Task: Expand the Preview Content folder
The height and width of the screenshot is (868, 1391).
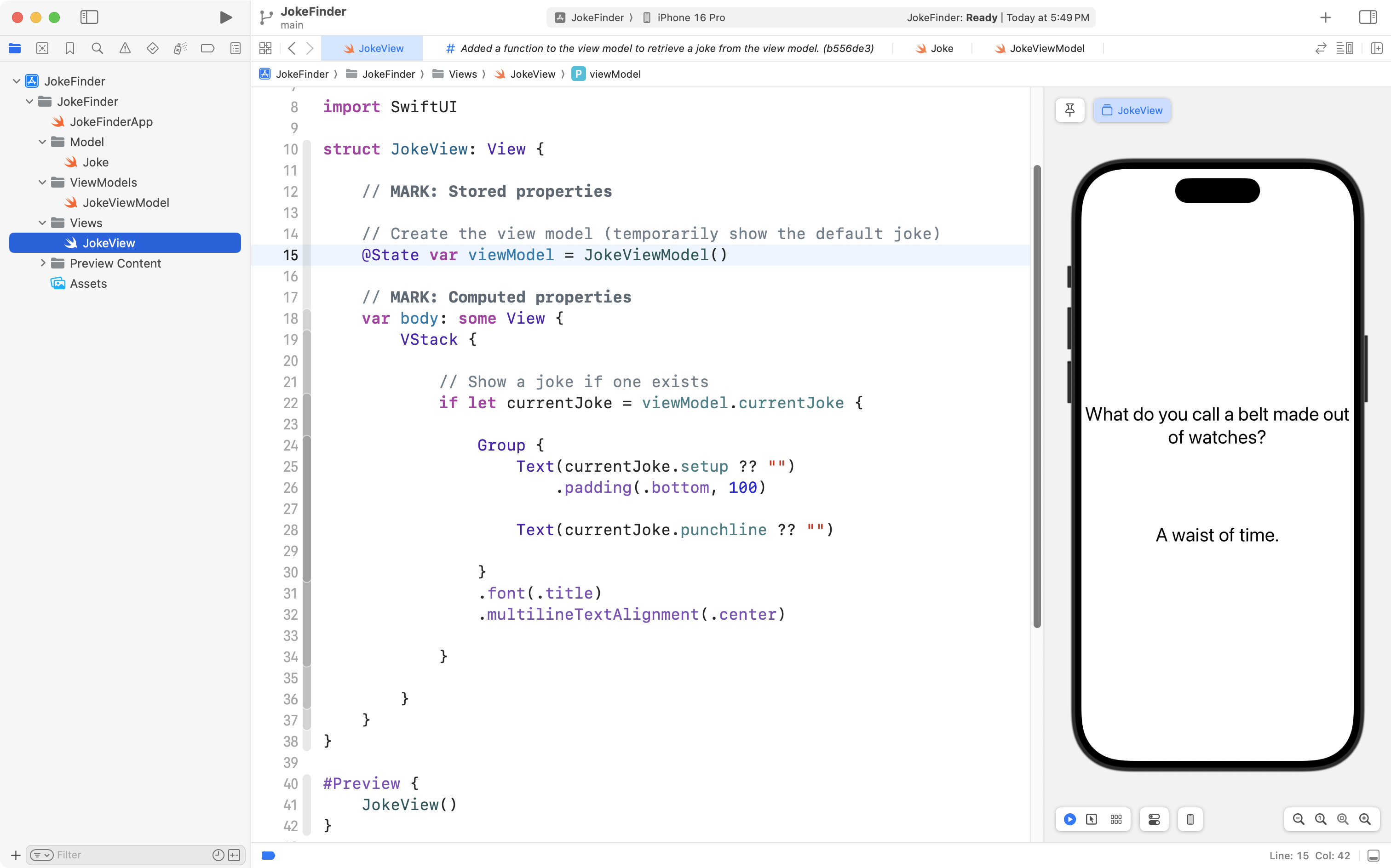Action: click(x=42, y=263)
